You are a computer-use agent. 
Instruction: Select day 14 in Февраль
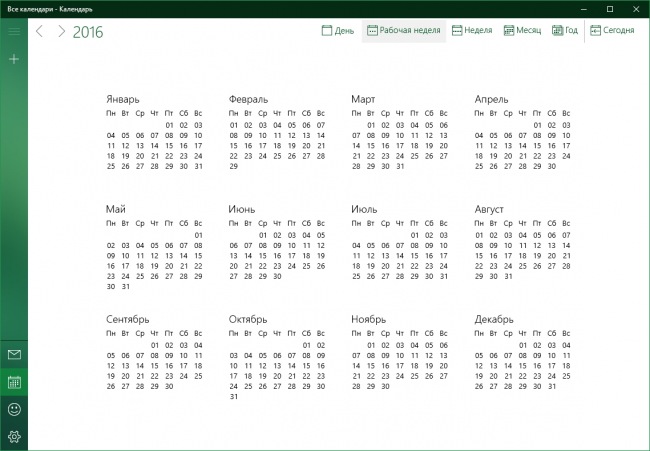321,136
